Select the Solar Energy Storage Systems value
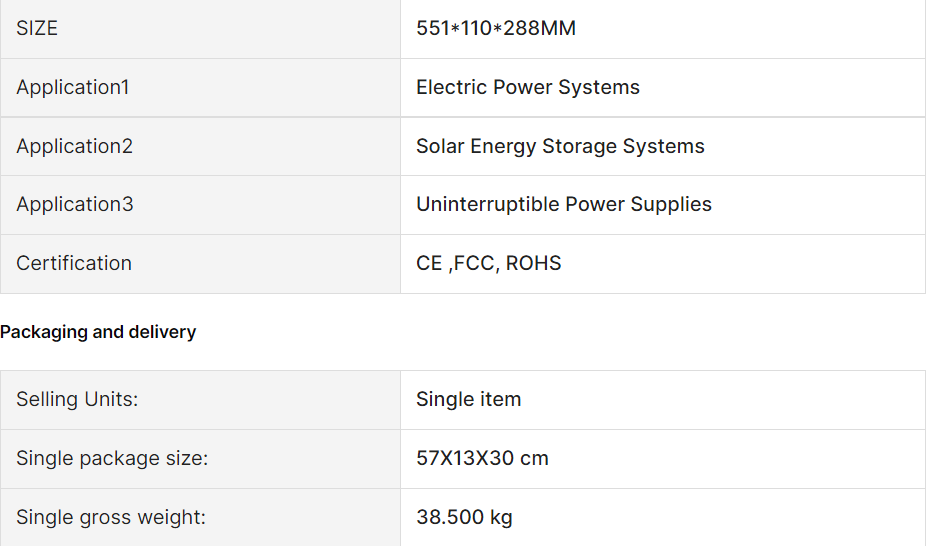926x546 pixels. point(560,146)
